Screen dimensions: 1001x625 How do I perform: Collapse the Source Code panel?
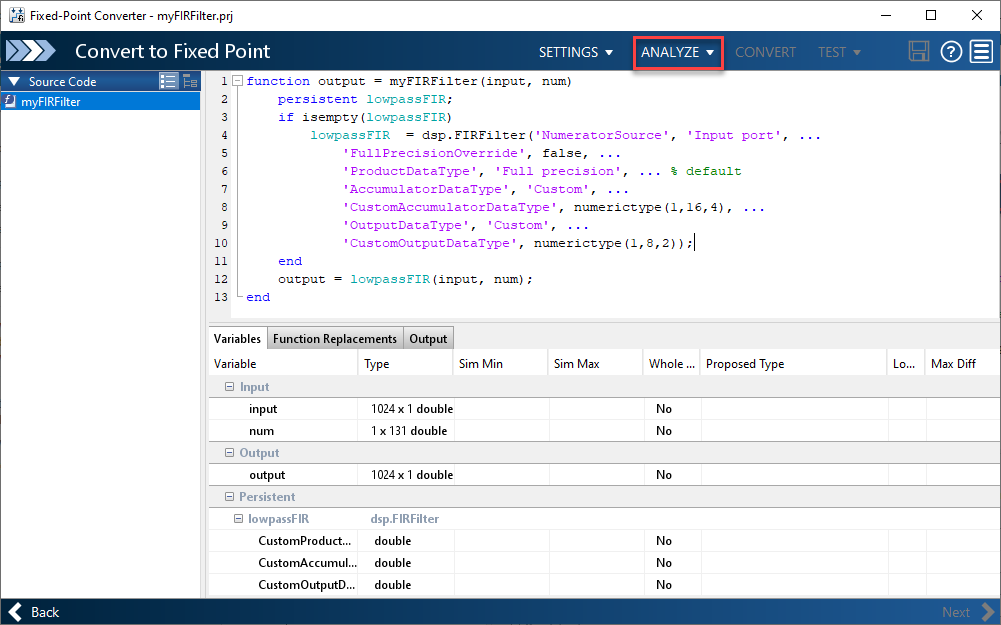point(13,82)
